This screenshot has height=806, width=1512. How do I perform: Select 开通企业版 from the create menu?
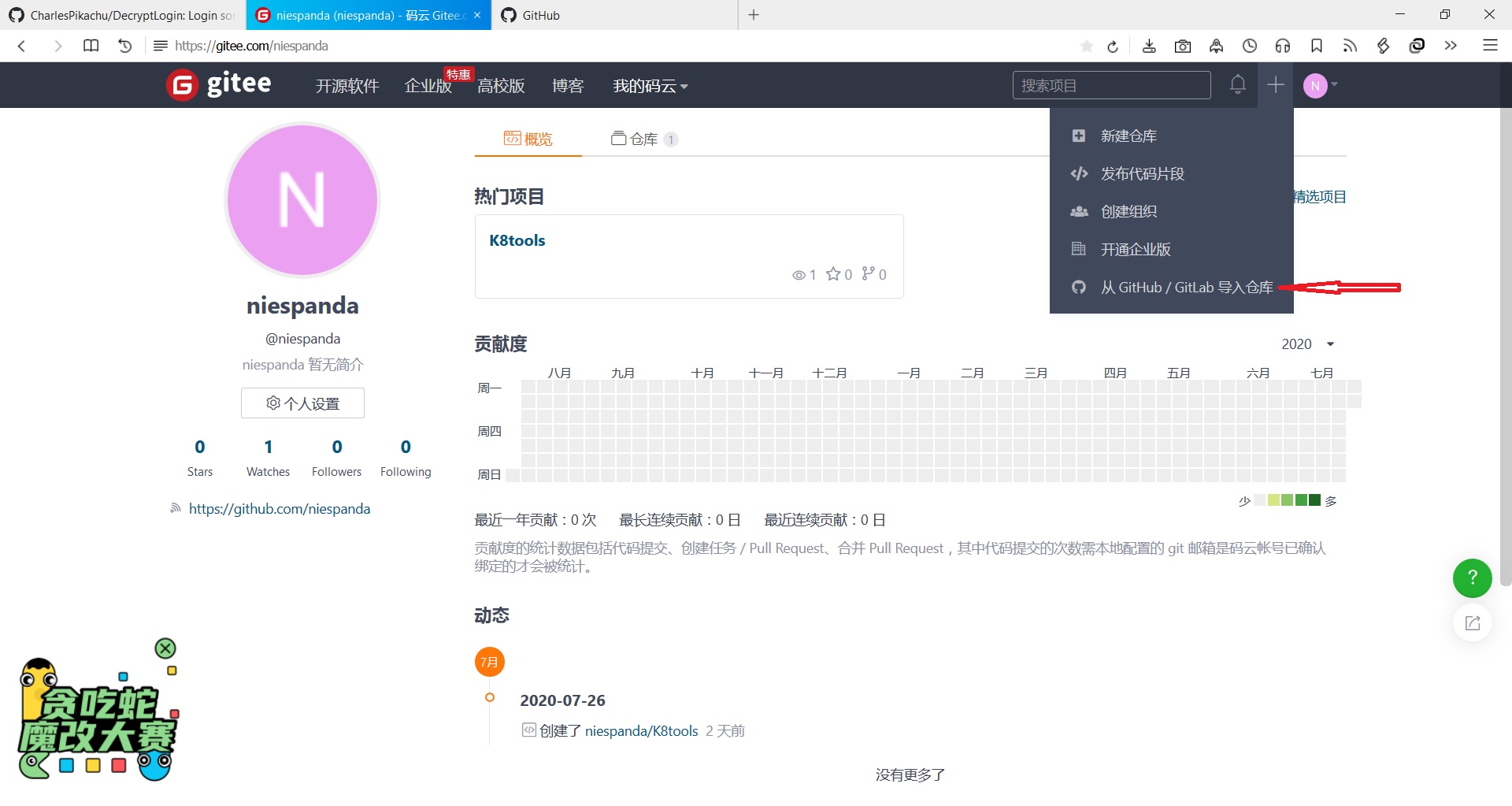click(1172, 250)
